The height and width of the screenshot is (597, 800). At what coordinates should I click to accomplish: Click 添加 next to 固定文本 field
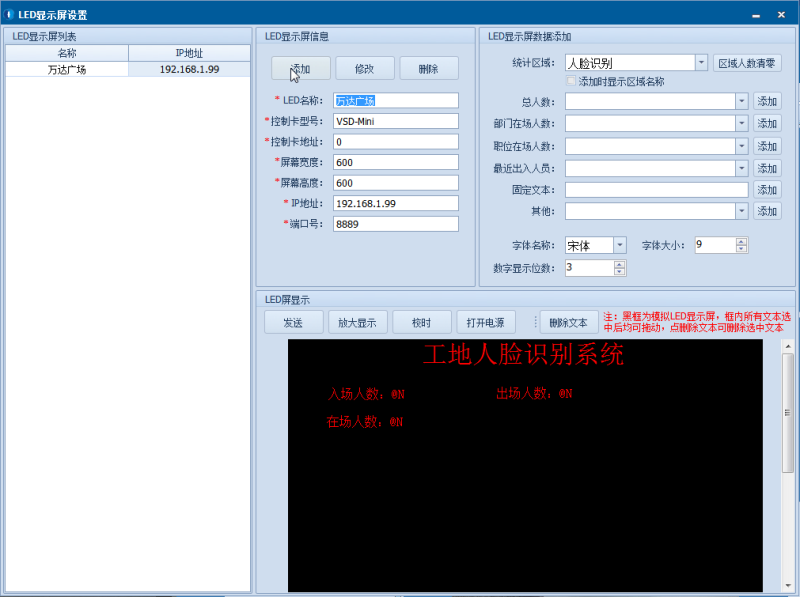767,190
